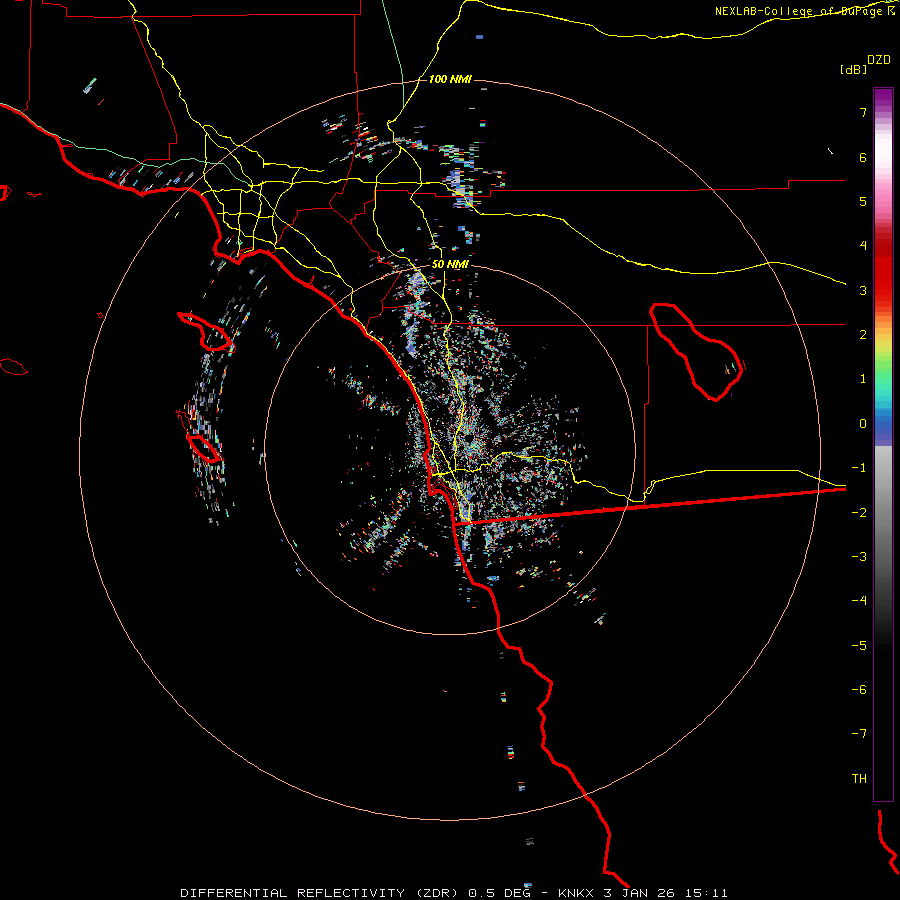900x900 pixels.
Task: Click the -4 value on the scale
Action: click(859, 601)
